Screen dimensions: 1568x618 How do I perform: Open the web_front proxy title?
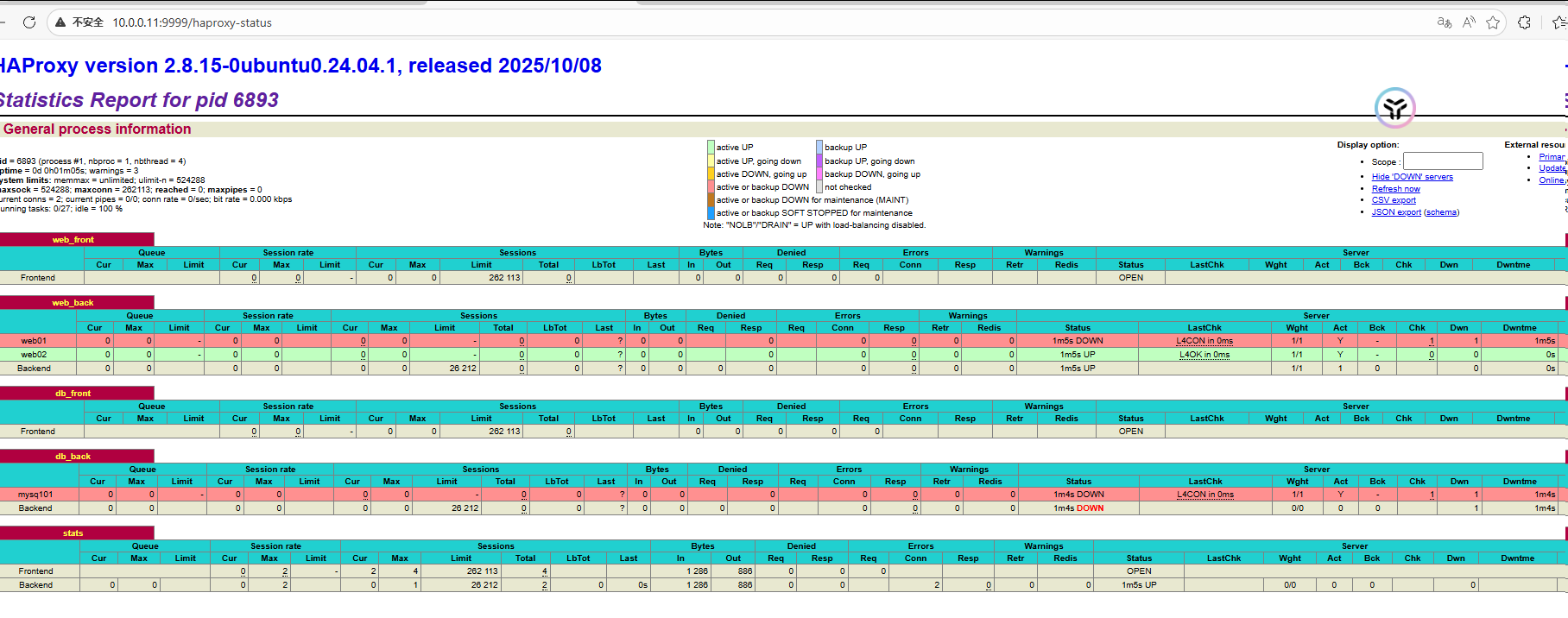tap(73, 240)
